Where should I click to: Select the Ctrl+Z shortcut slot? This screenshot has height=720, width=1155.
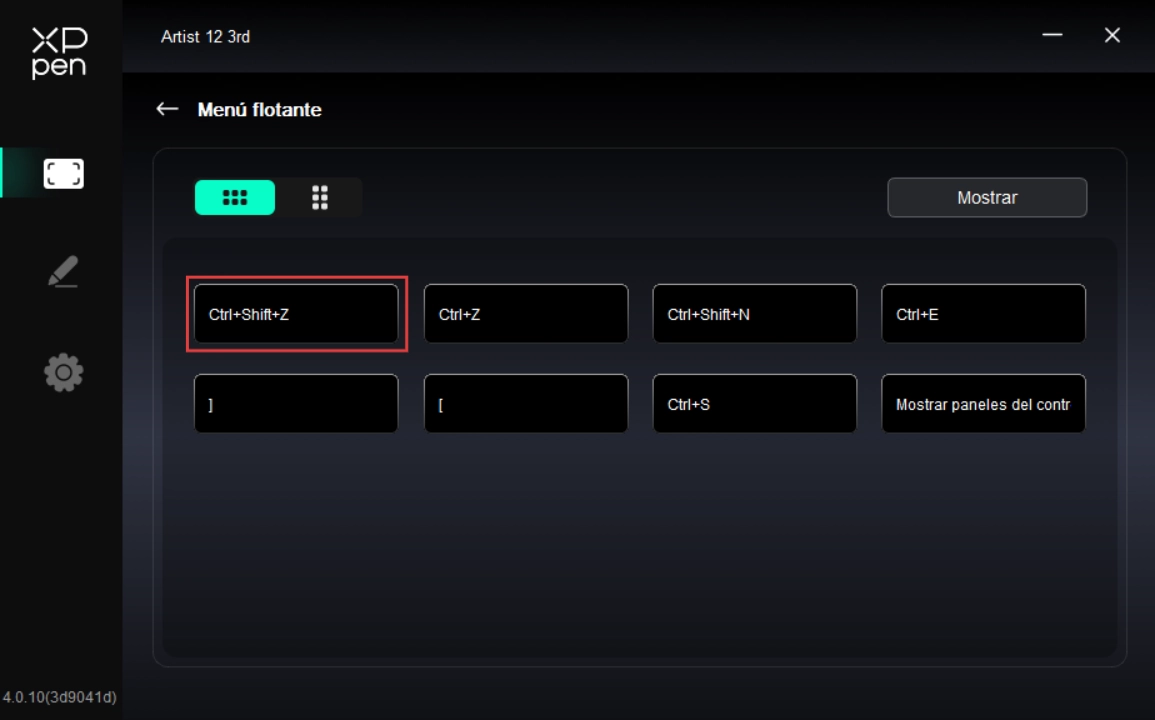(x=526, y=314)
